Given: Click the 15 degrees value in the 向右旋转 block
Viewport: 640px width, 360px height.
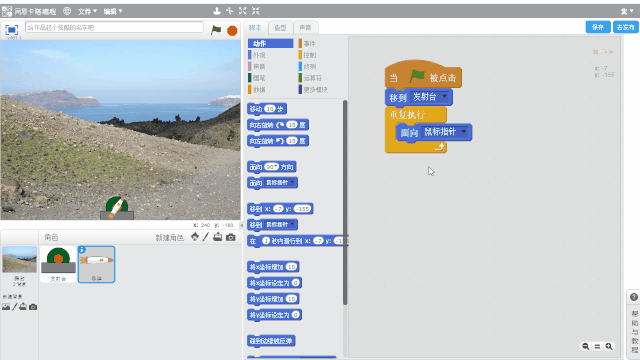Looking at the screenshot, I should tap(291, 125).
